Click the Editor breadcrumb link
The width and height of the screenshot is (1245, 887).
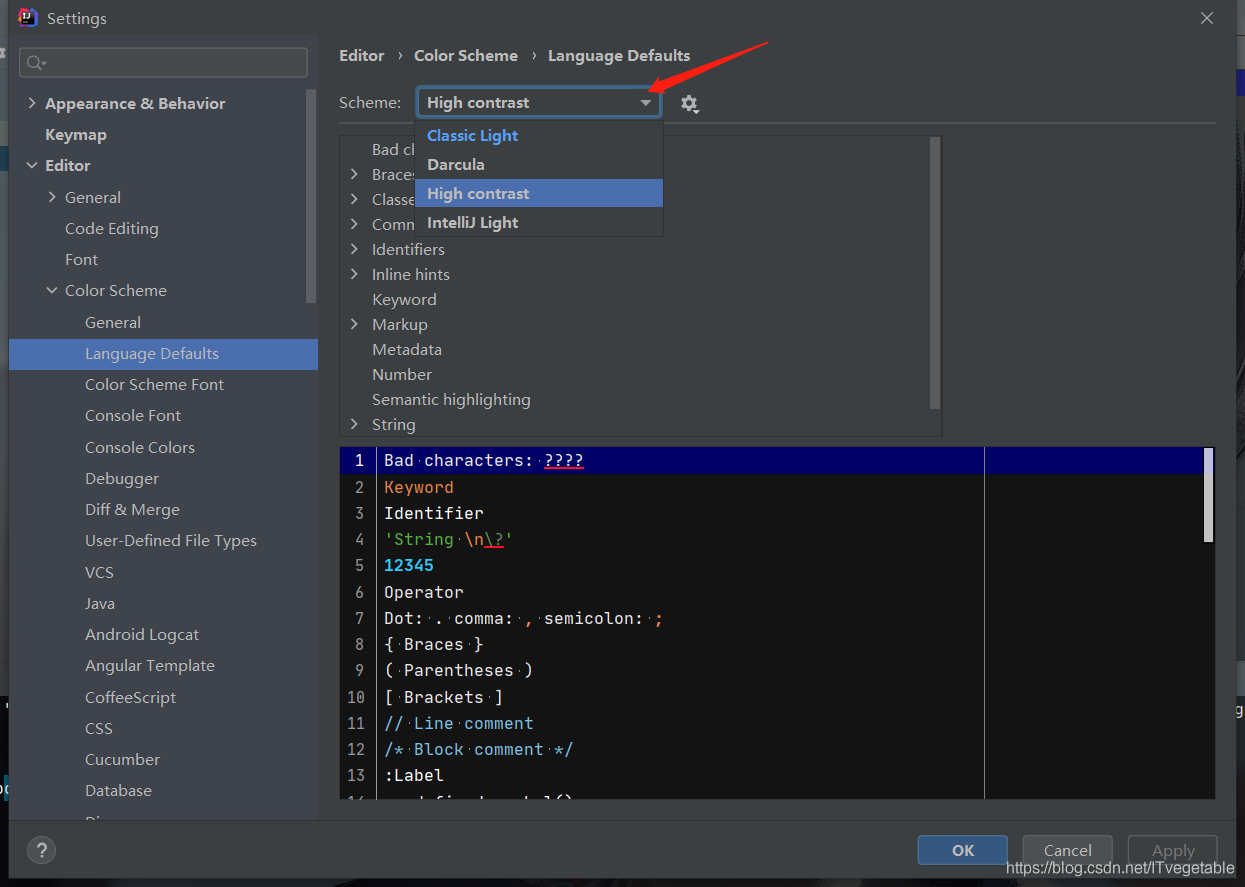point(362,56)
